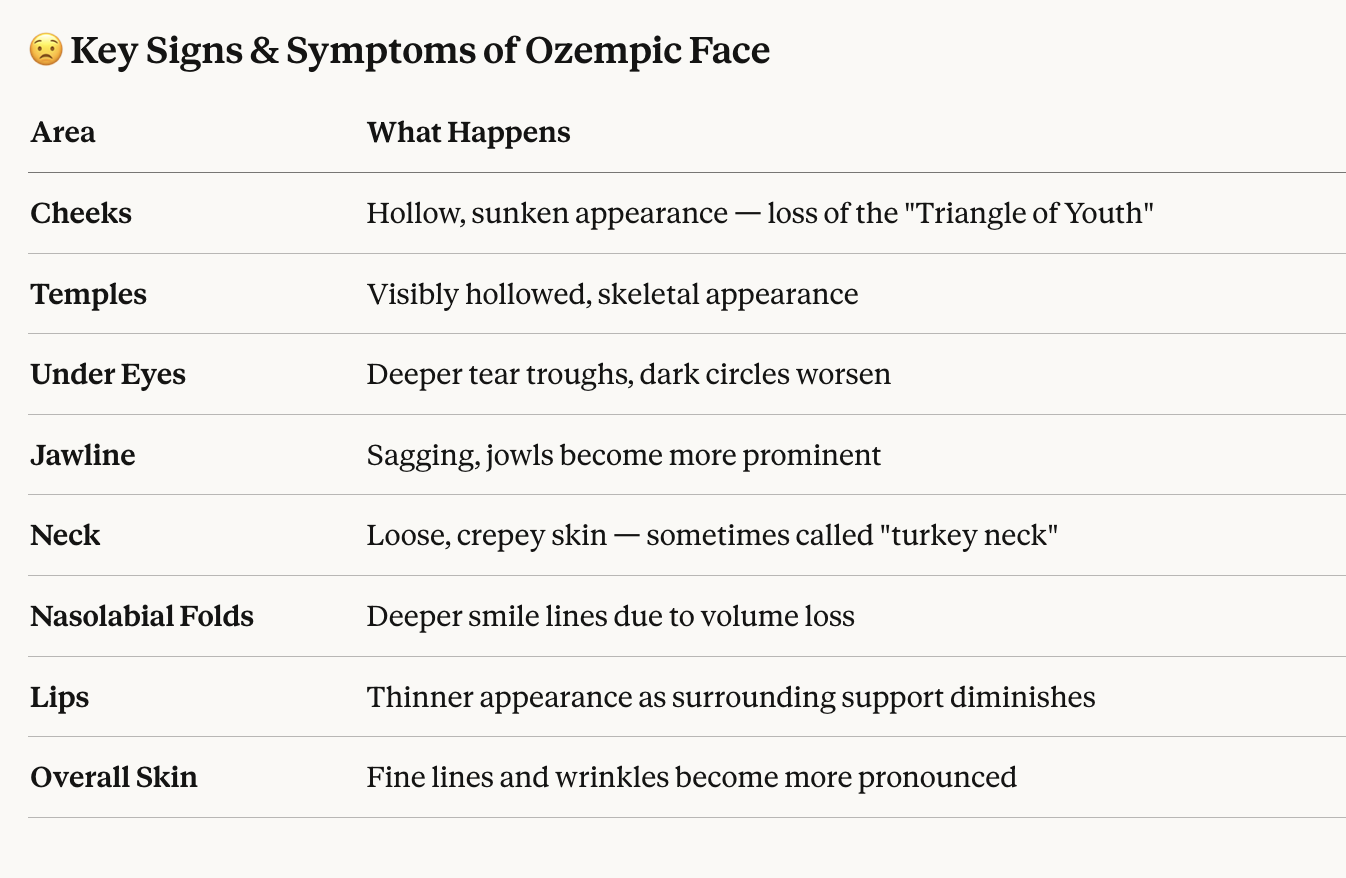
Task: Select the "Lips" row label
Action: (x=60, y=697)
